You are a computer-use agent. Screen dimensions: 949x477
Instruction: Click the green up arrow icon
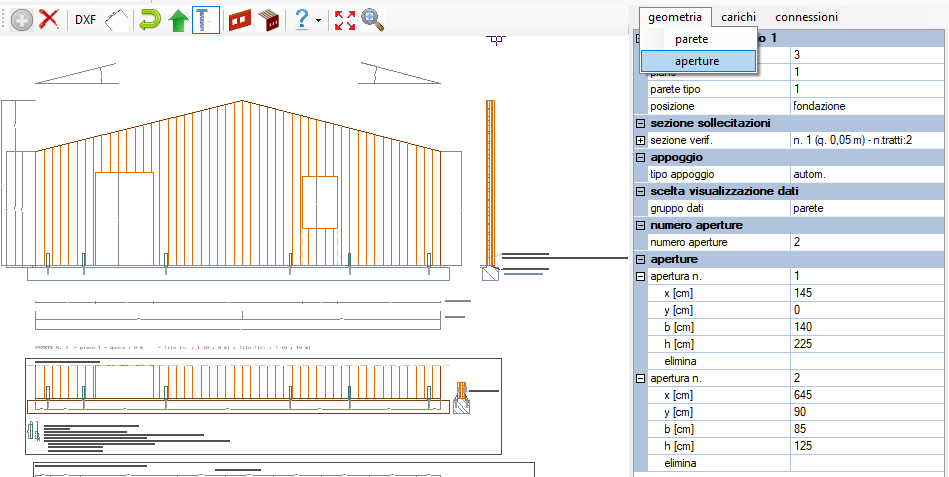(x=178, y=20)
